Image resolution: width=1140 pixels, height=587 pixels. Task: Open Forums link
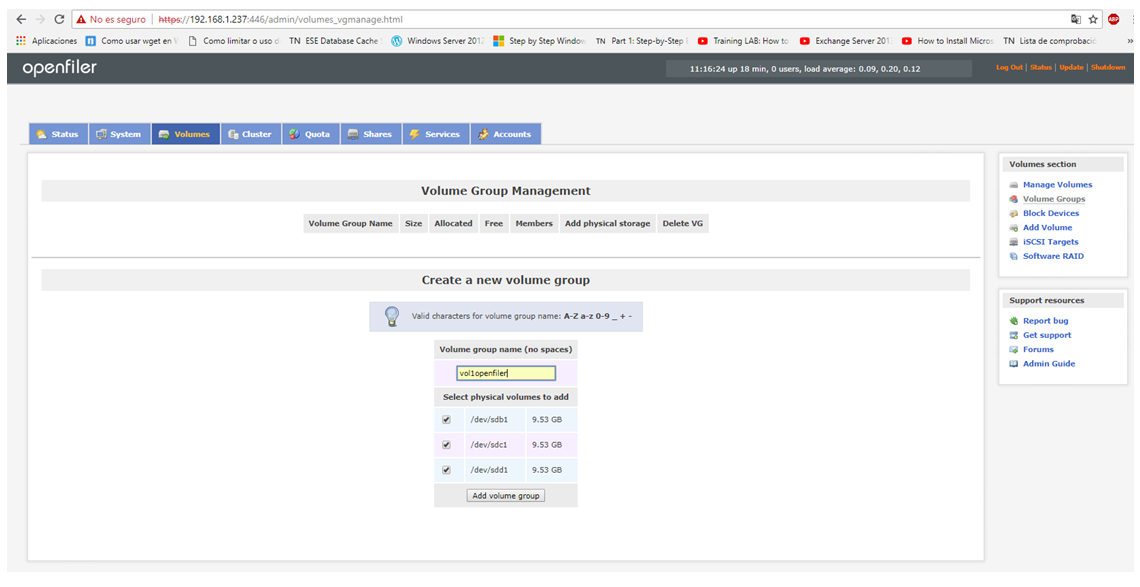pos(1038,350)
